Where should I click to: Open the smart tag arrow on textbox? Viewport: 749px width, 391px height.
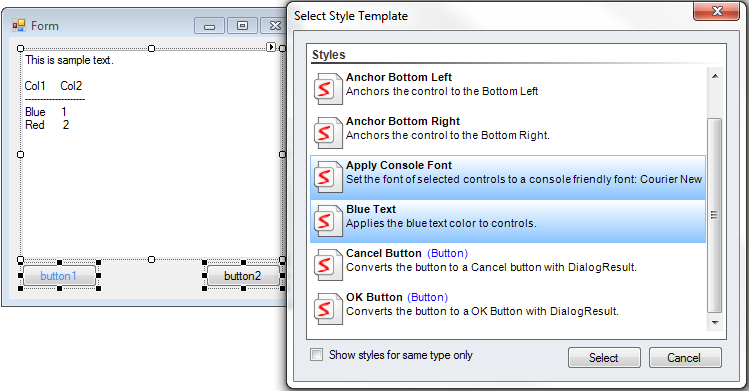pyautogui.click(x=271, y=47)
